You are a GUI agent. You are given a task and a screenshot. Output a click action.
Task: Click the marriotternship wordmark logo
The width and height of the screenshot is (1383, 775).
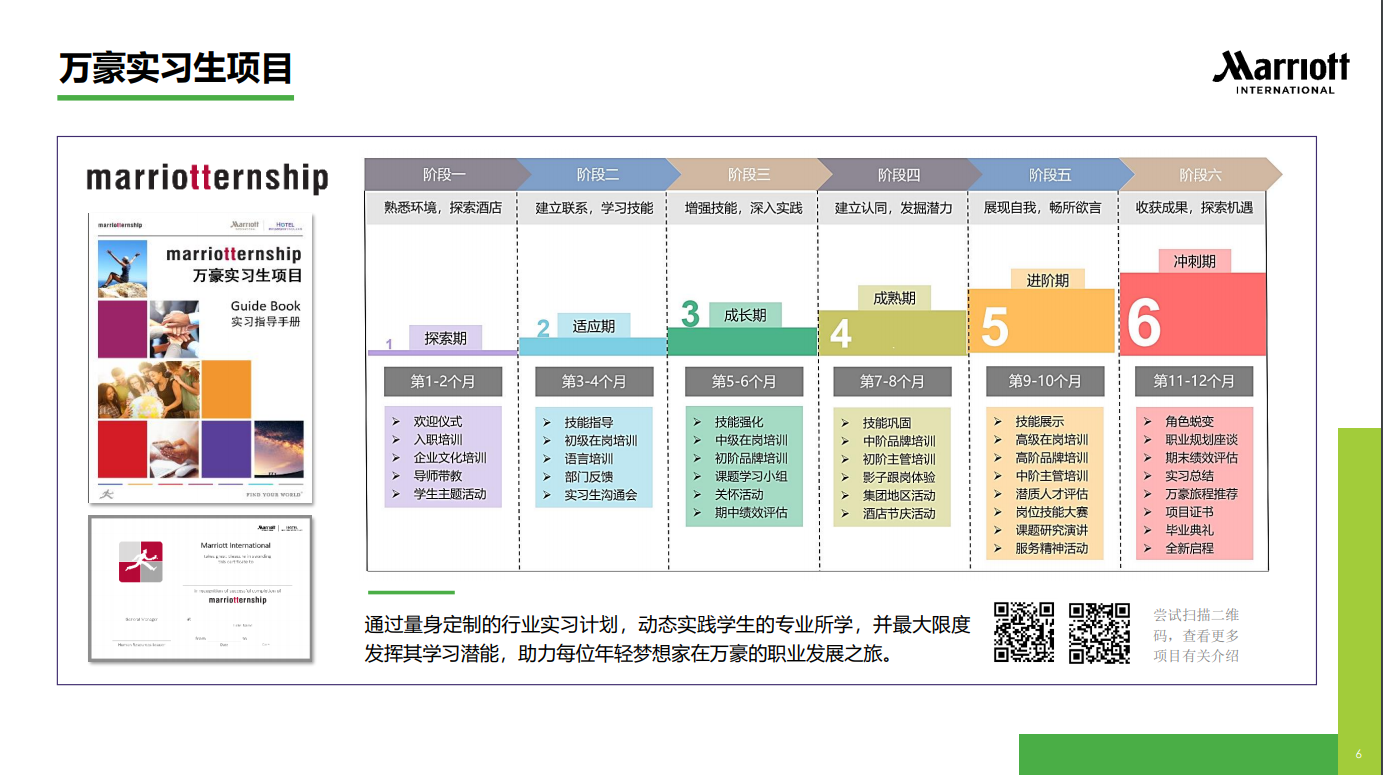(207, 178)
